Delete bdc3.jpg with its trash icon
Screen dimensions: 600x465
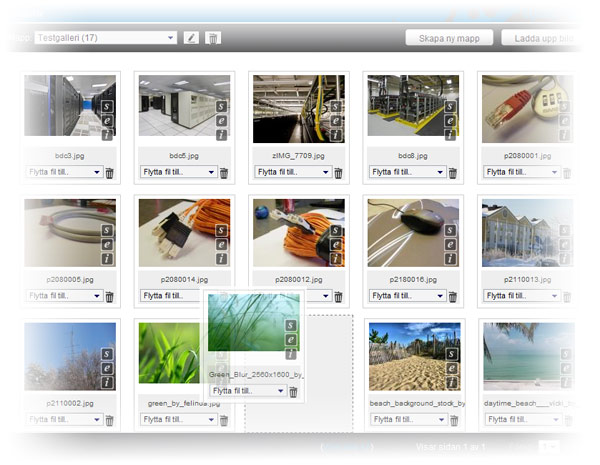coord(109,173)
